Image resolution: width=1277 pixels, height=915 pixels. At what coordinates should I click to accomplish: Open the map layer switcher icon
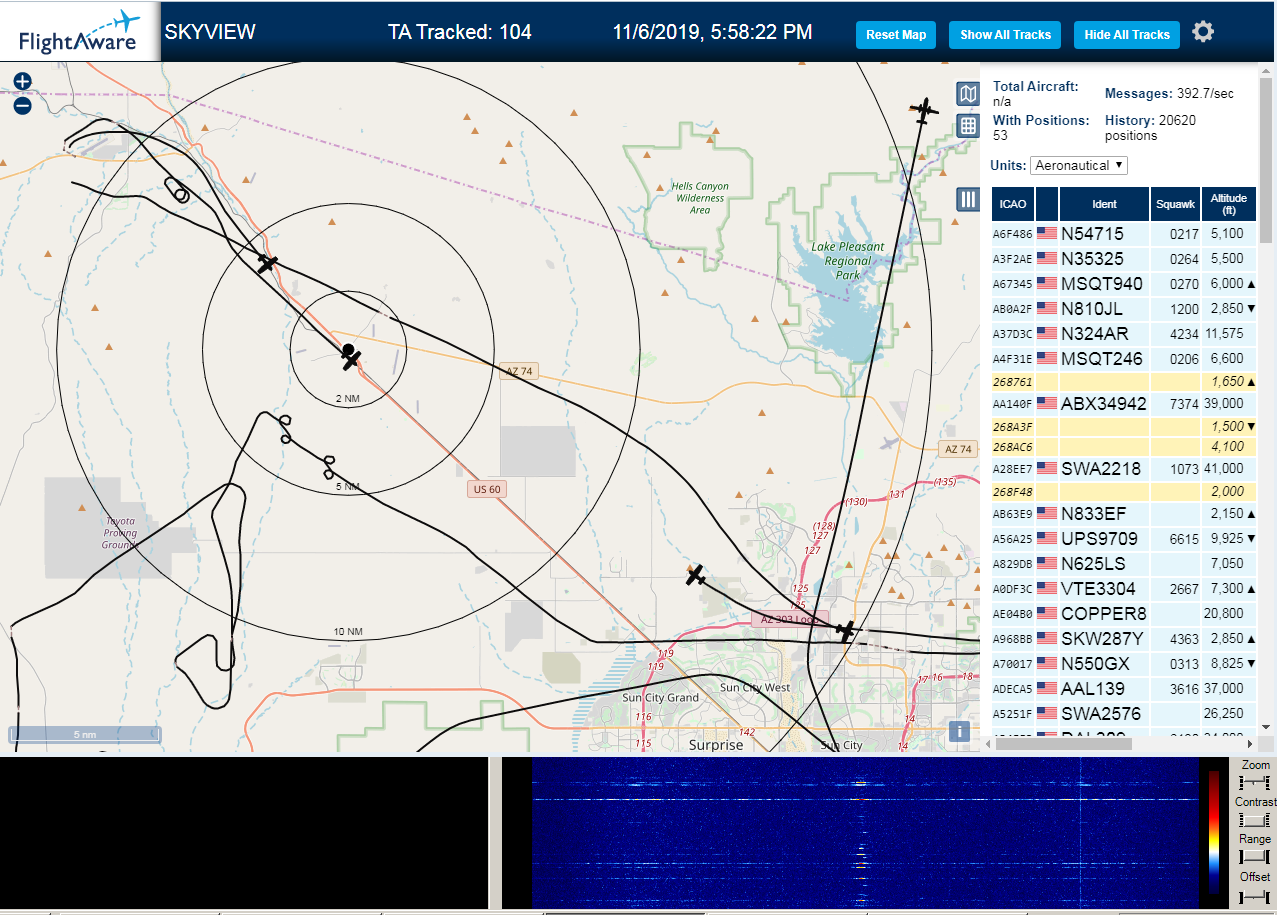click(967, 94)
